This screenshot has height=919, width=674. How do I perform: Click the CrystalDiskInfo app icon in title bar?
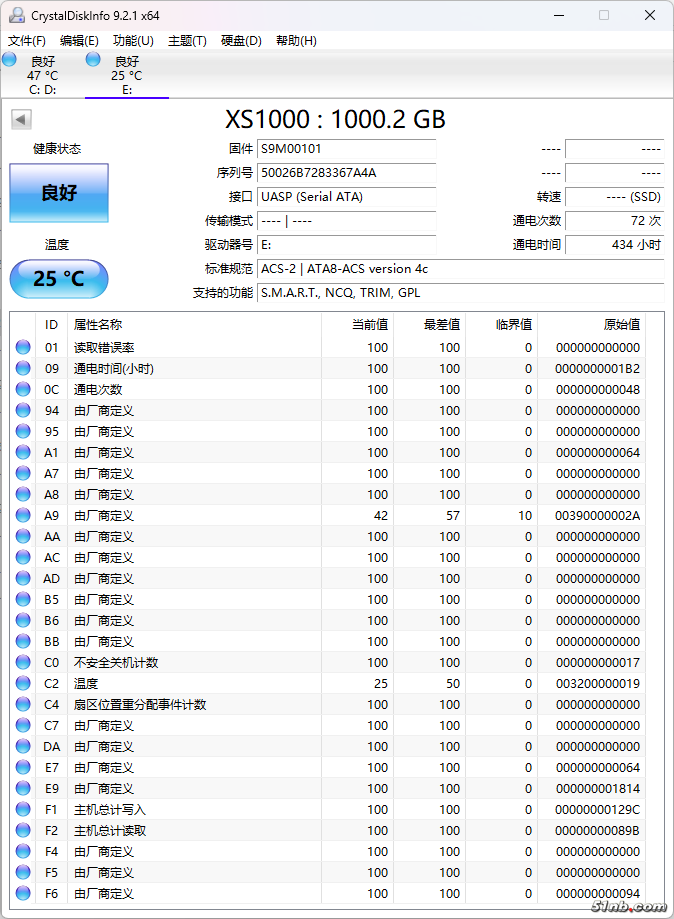[x=17, y=15]
